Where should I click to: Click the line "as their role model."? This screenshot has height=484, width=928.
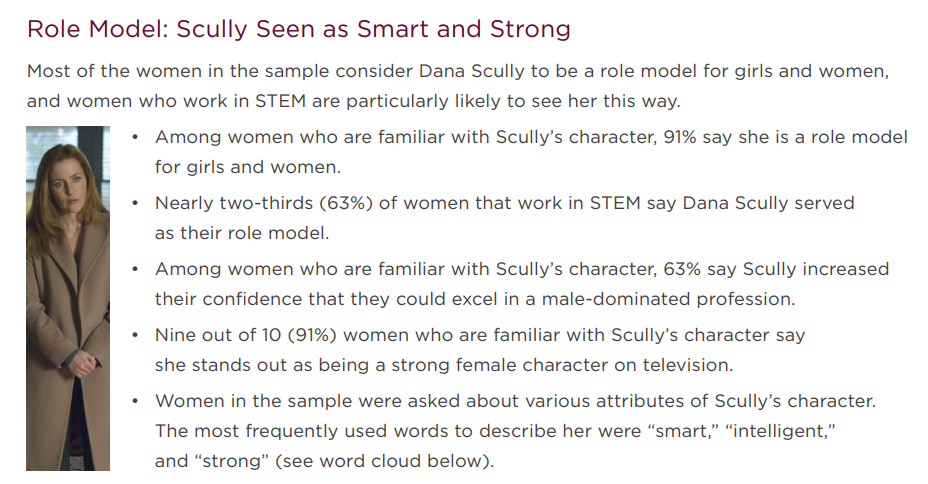(242, 233)
